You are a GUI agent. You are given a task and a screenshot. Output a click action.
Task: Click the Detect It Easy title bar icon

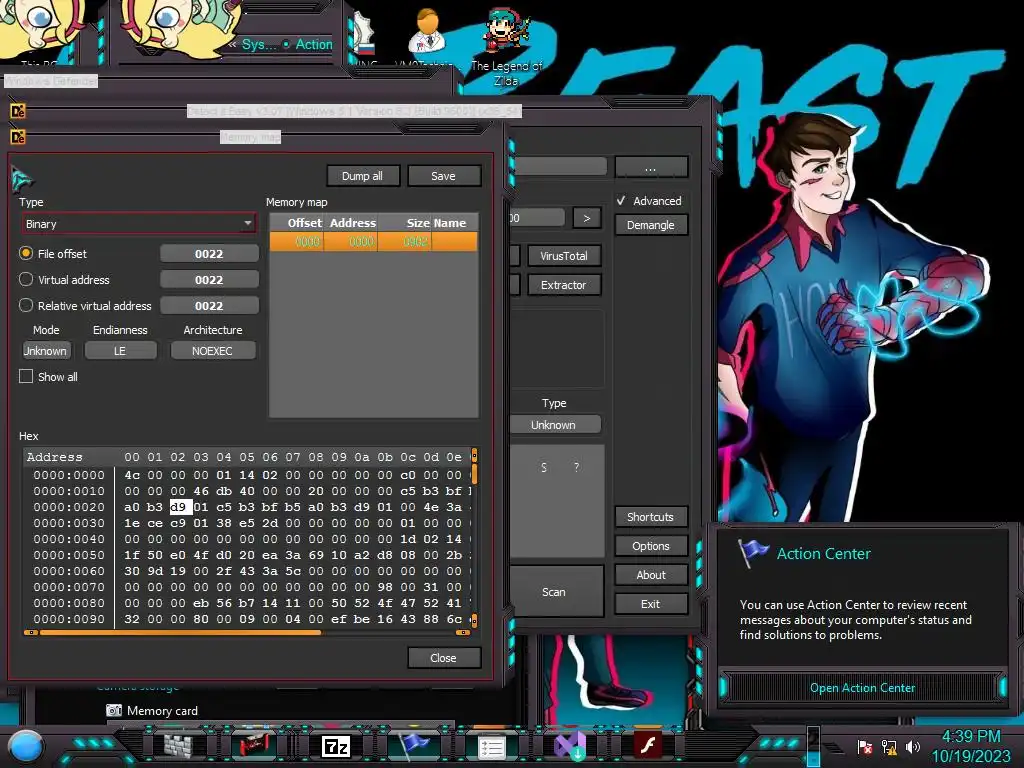18,111
